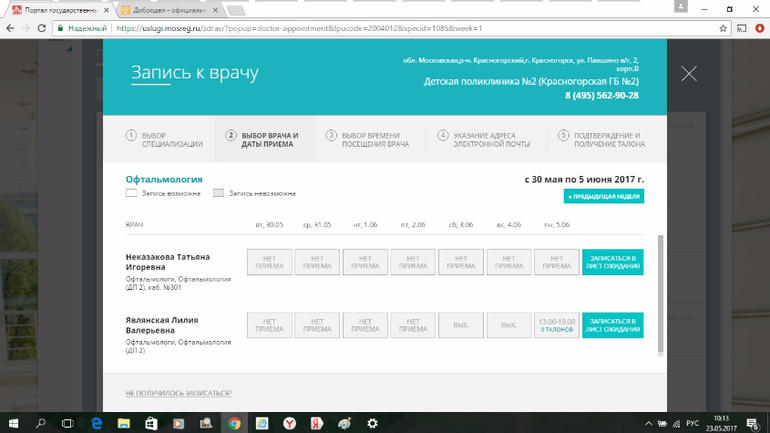Screen dimensions: 770x433
Task: Open the Settings gear in the taskbar
Action: pos(372,423)
